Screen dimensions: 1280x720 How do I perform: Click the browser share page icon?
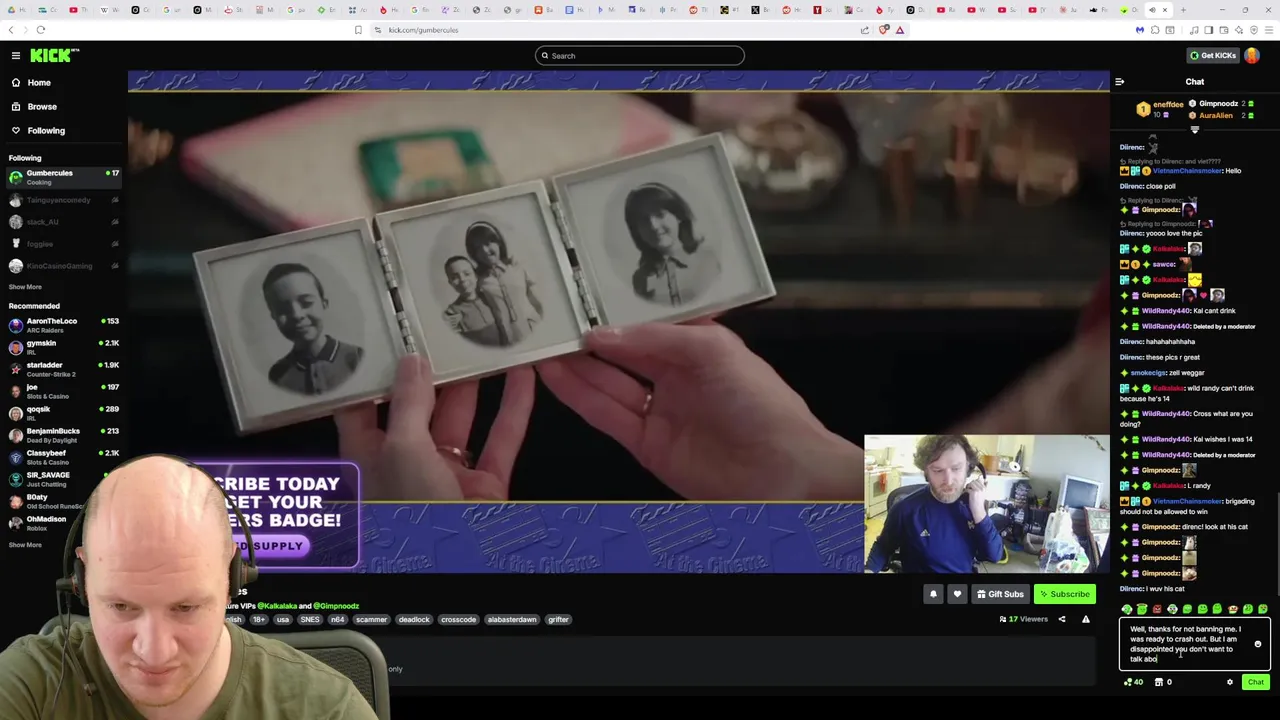click(x=865, y=30)
